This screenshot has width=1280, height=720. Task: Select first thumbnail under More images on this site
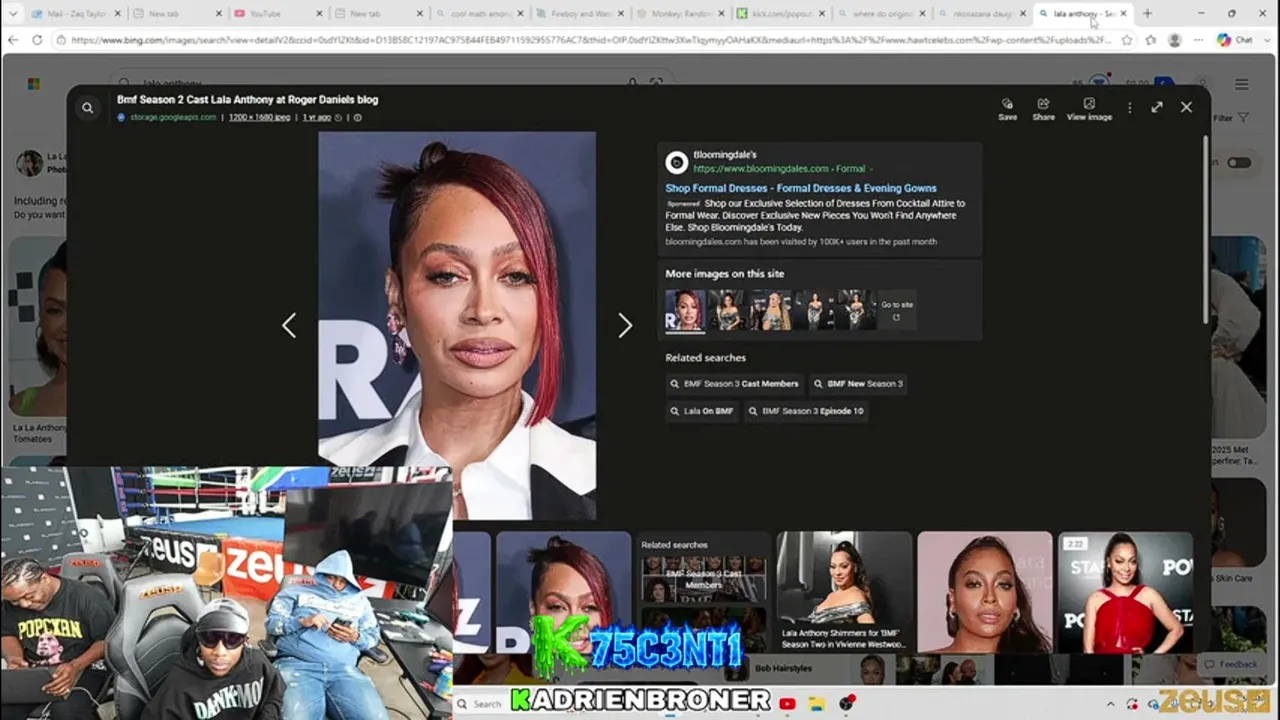tap(685, 310)
